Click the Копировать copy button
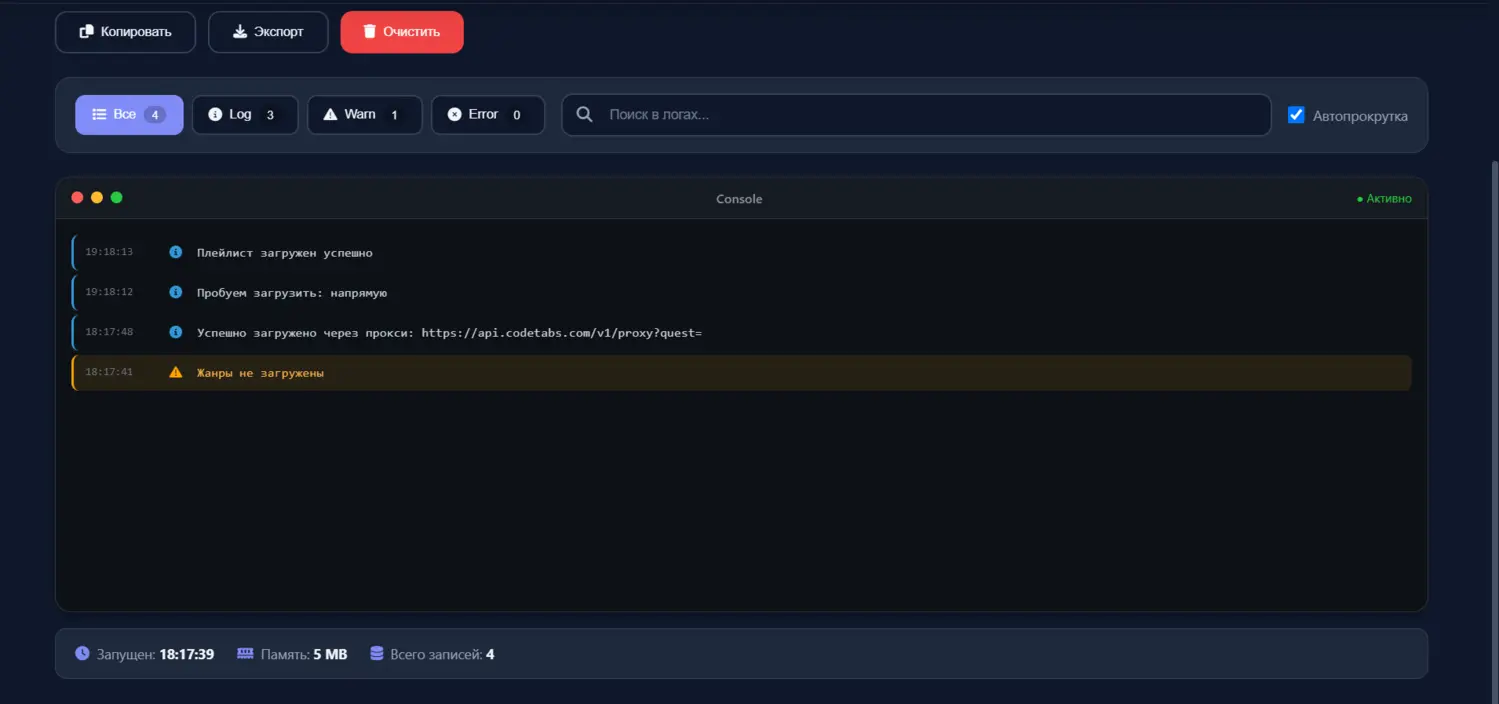1499x704 pixels. 125,32
